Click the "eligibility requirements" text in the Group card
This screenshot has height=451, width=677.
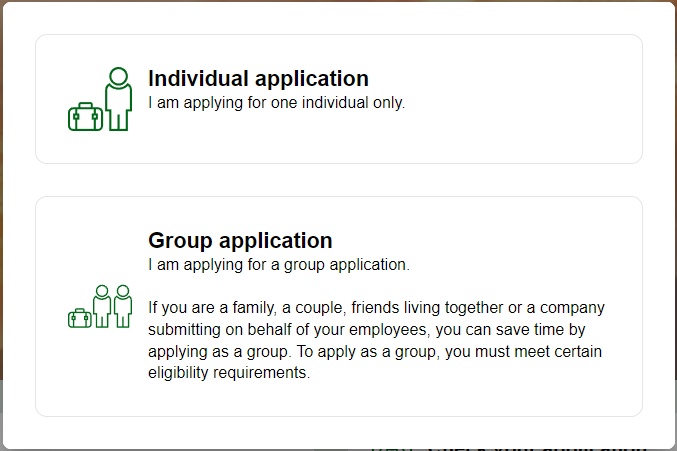pyautogui.click(x=229, y=374)
